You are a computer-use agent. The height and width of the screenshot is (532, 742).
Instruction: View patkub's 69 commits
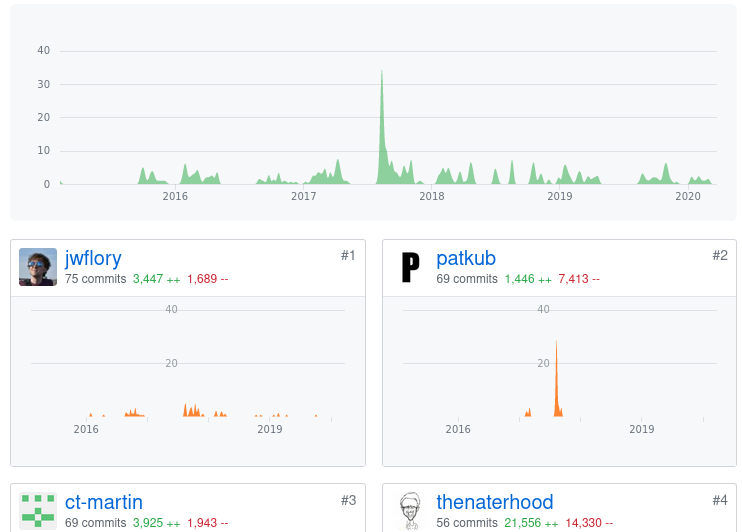[x=466, y=279]
